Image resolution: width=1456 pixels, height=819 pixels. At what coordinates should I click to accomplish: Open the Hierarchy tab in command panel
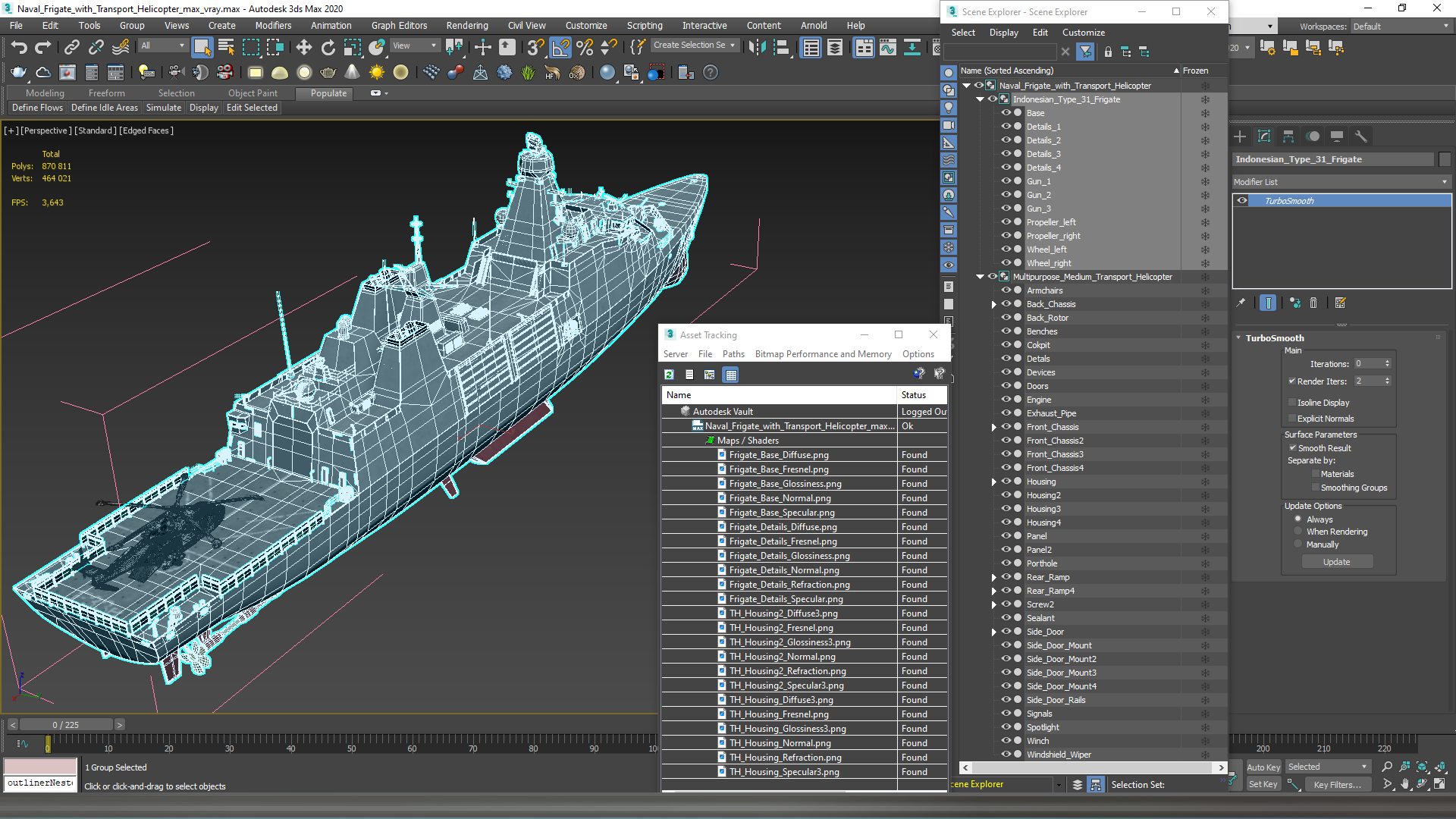(1288, 136)
